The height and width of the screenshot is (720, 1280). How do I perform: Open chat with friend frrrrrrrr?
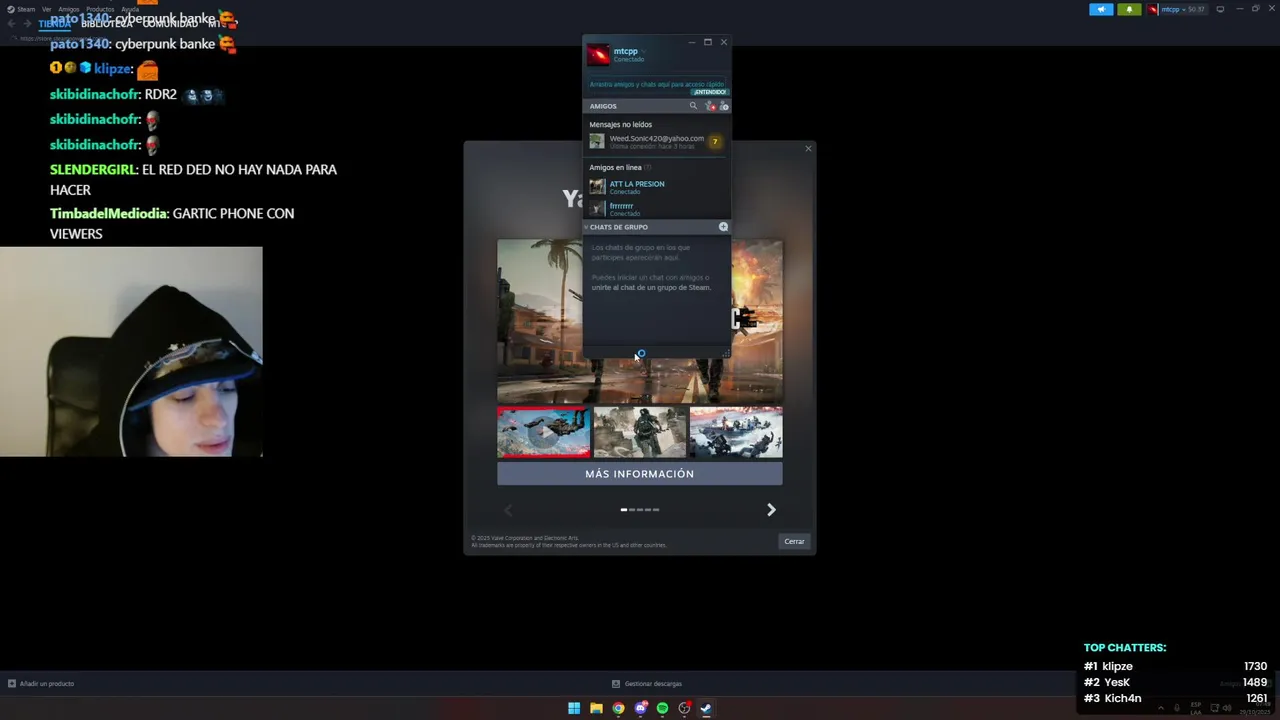click(x=656, y=209)
